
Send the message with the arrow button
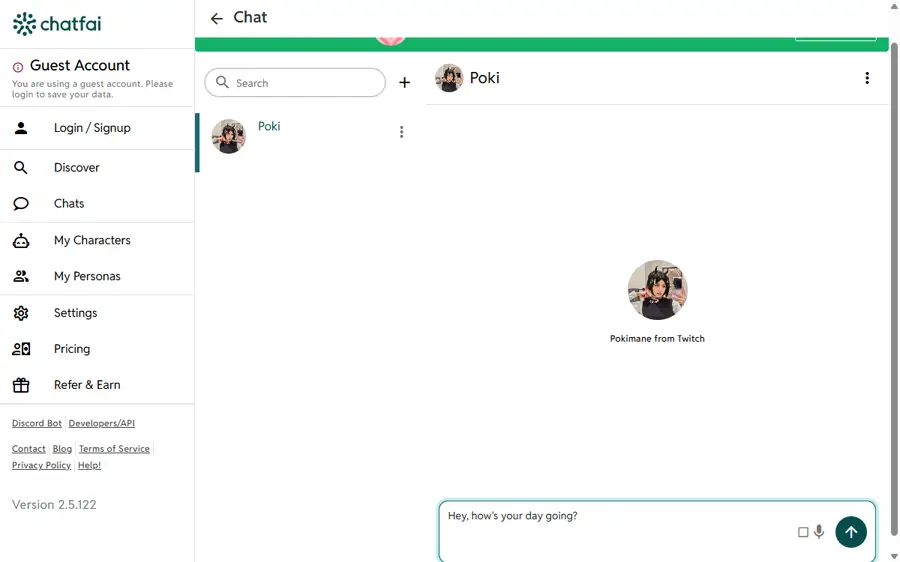pyautogui.click(x=851, y=532)
